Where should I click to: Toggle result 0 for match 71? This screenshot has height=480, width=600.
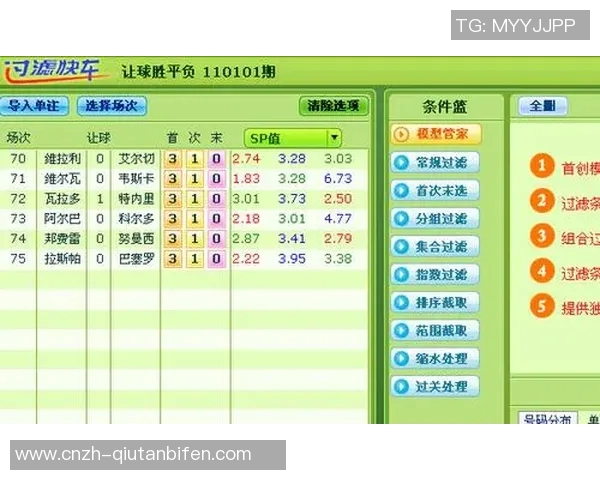coord(217,178)
